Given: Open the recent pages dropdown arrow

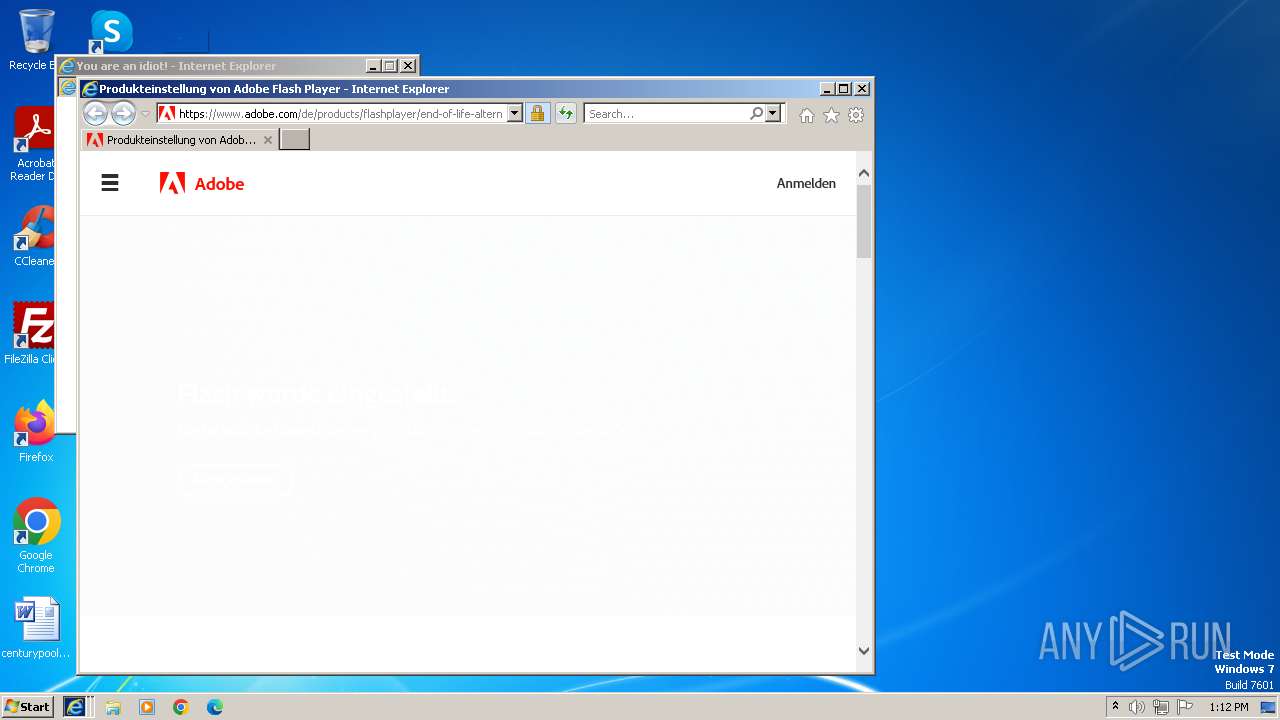Looking at the screenshot, I should (x=145, y=114).
